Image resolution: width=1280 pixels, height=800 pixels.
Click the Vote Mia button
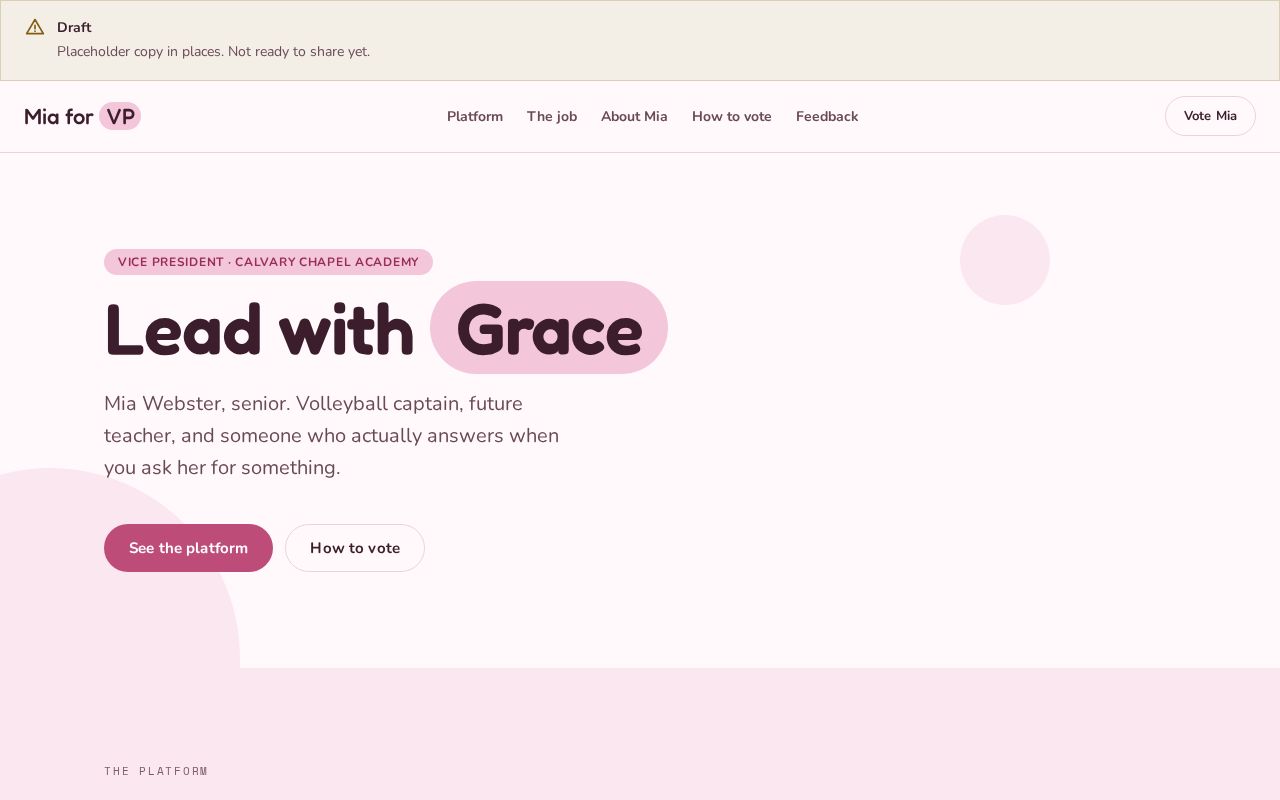[x=1210, y=116]
